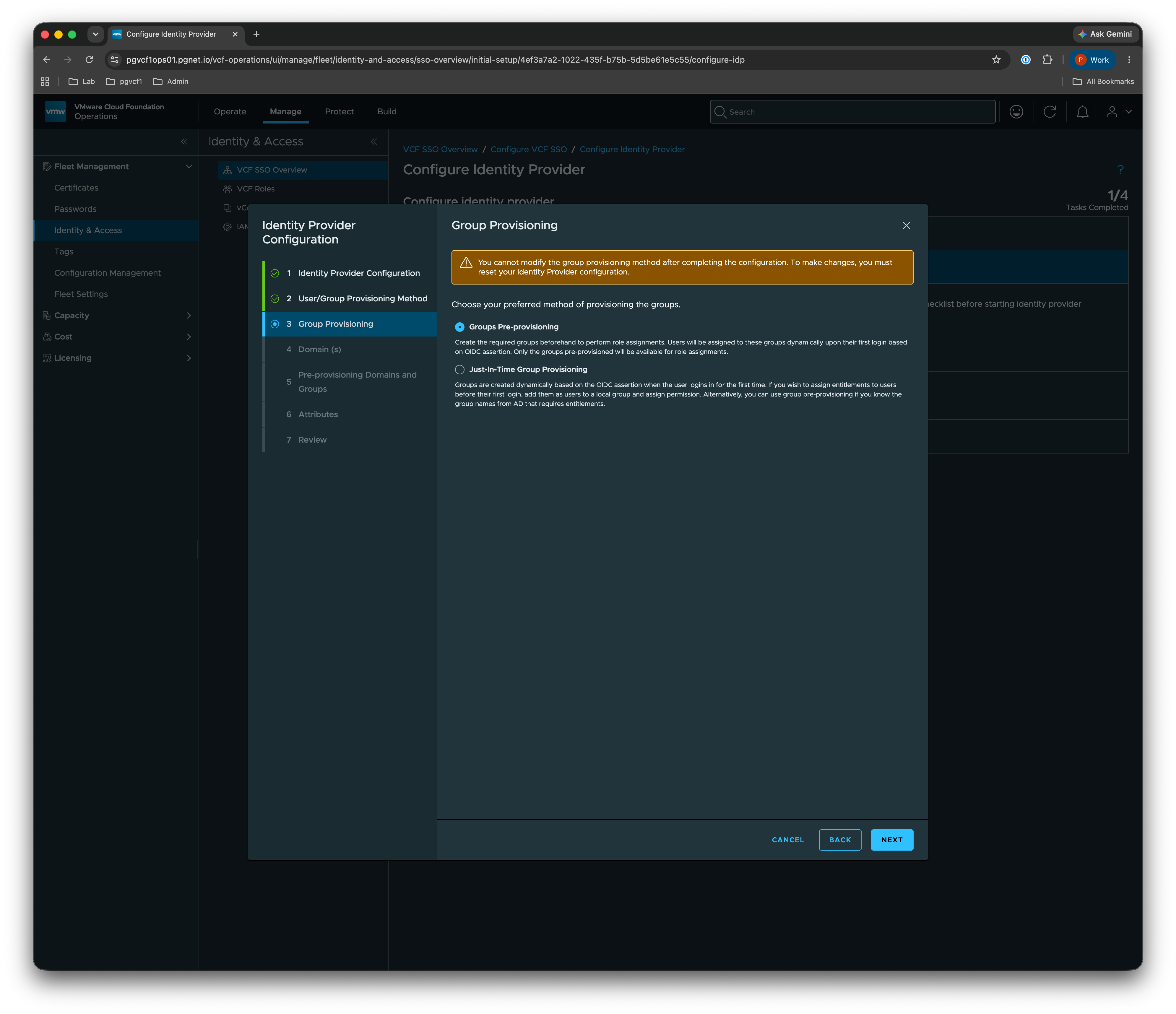This screenshot has height=1014, width=1176.
Task: Open the 1Password extension icon
Action: click(x=1026, y=60)
